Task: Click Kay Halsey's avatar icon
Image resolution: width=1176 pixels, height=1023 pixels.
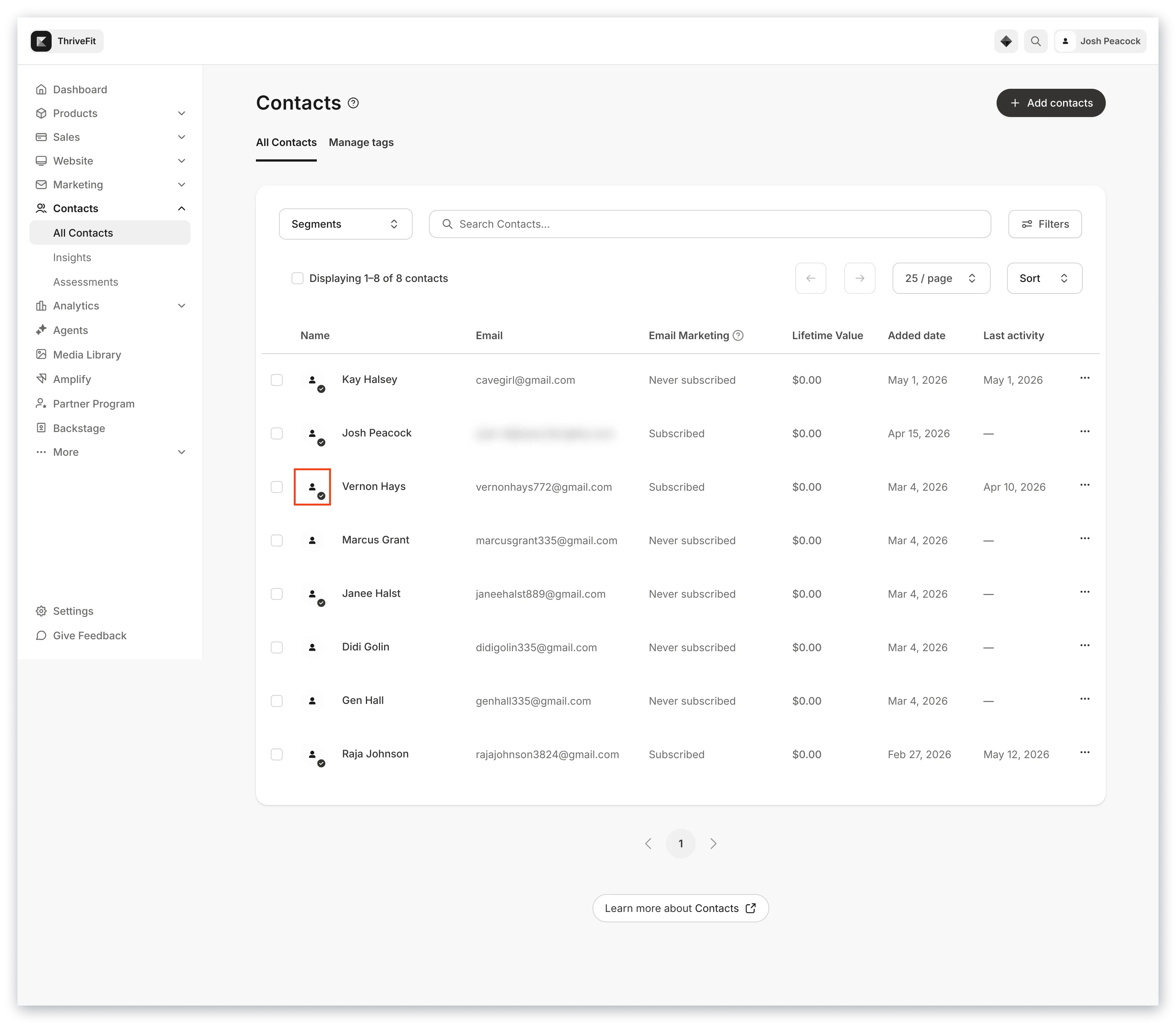Action: [x=312, y=380]
